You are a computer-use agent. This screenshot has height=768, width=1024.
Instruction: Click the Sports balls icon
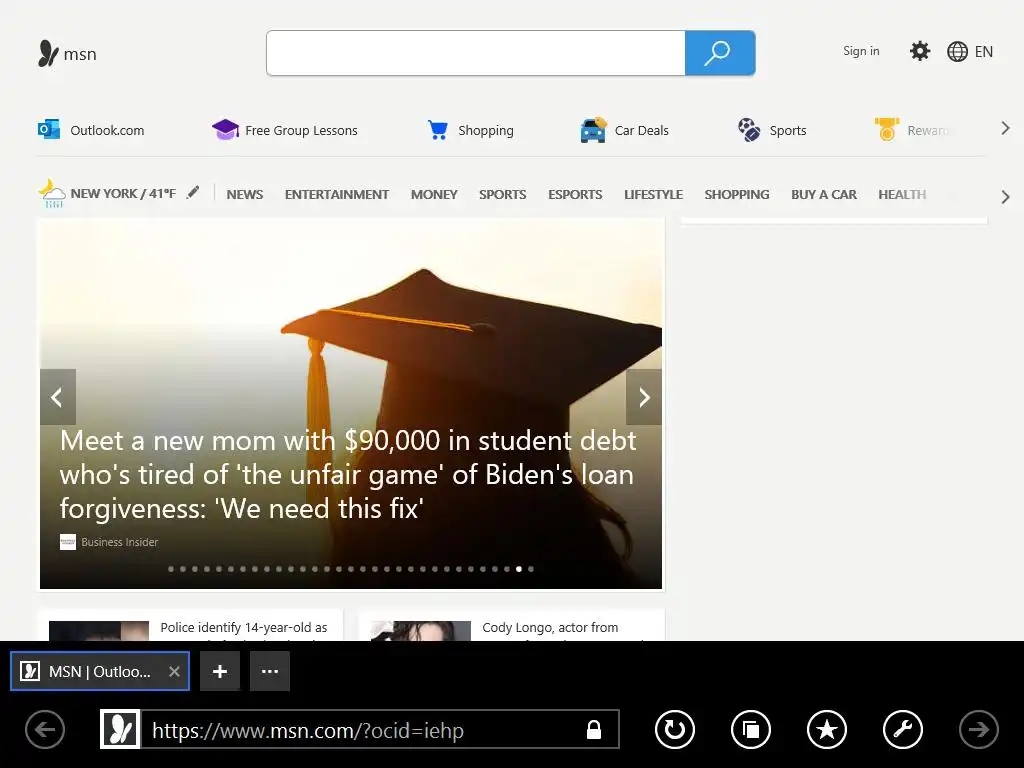749,129
